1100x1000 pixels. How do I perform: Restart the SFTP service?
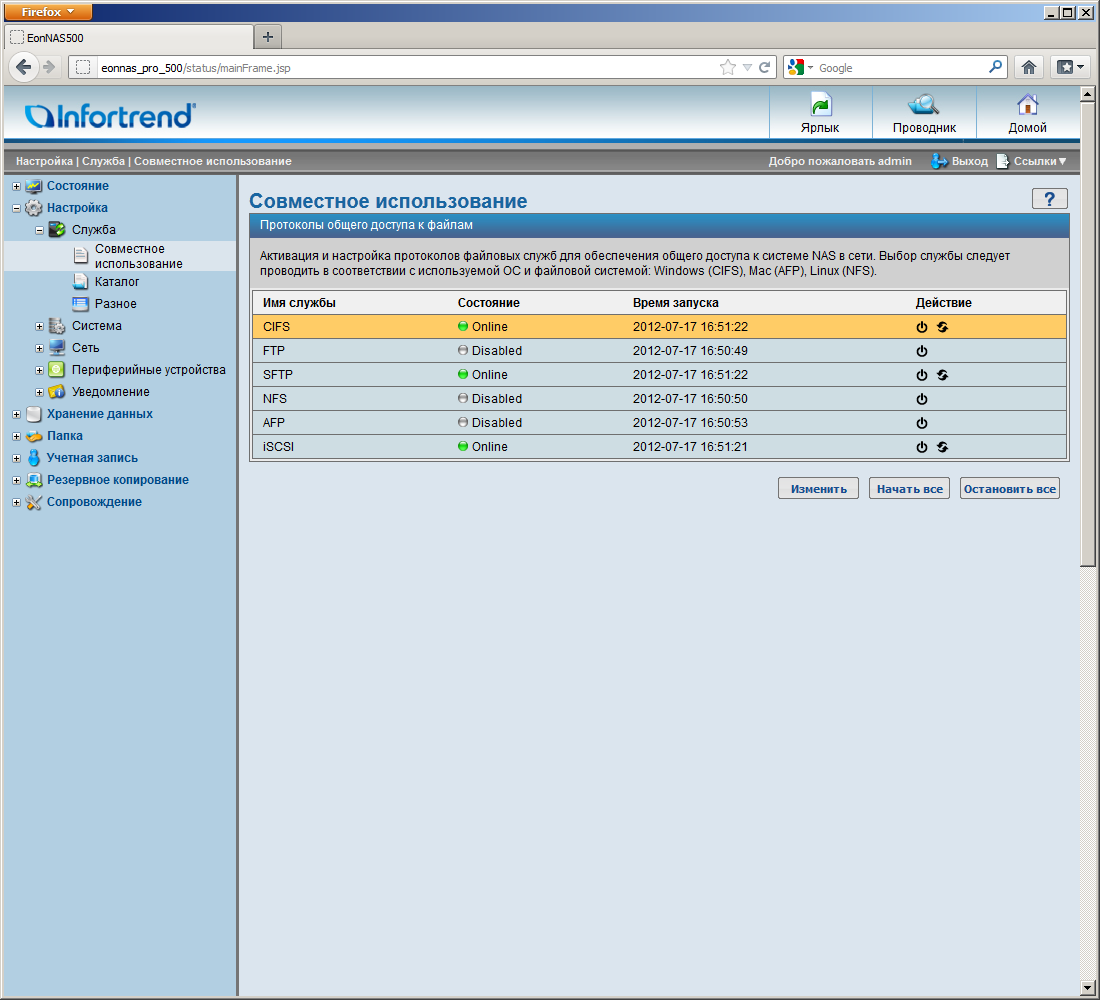(942, 375)
